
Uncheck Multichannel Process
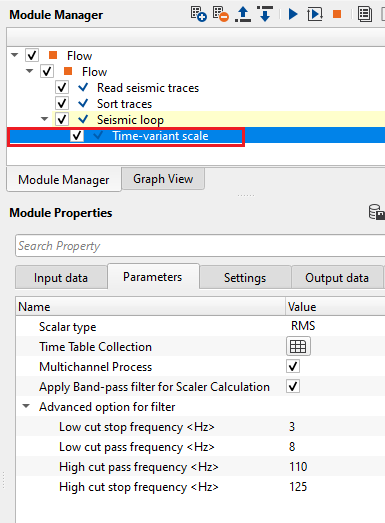(293, 367)
